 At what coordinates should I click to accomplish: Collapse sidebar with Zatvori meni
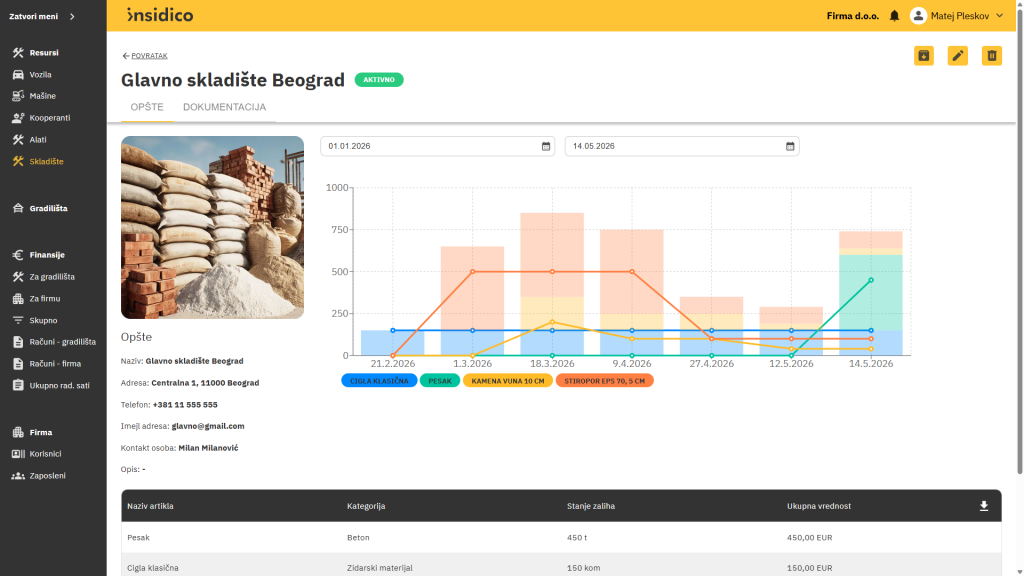pyautogui.click(x=42, y=16)
